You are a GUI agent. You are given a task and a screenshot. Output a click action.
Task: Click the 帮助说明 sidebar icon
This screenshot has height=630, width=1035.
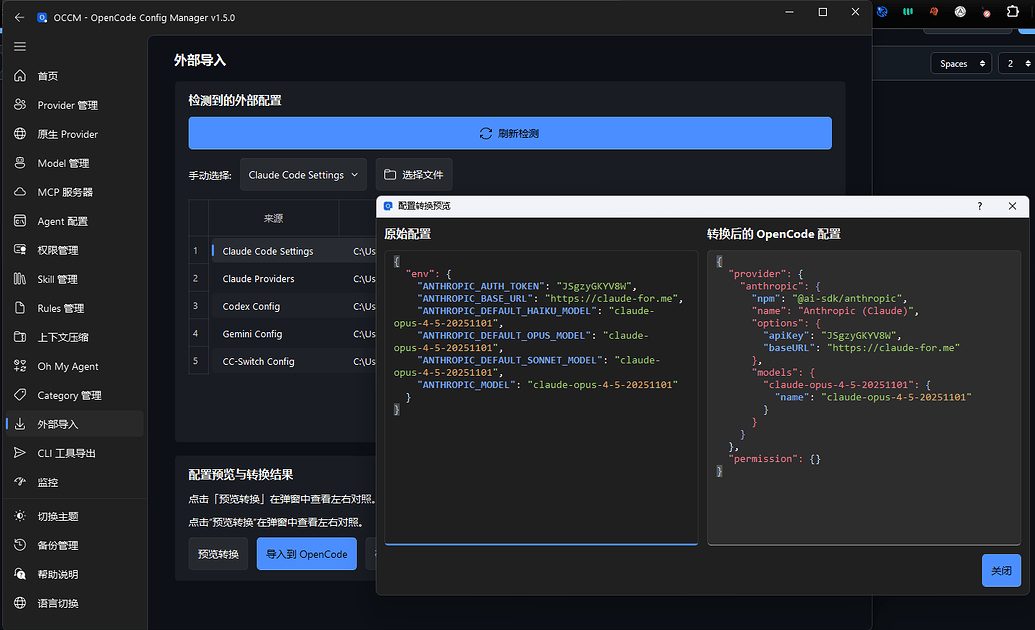click(20, 575)
